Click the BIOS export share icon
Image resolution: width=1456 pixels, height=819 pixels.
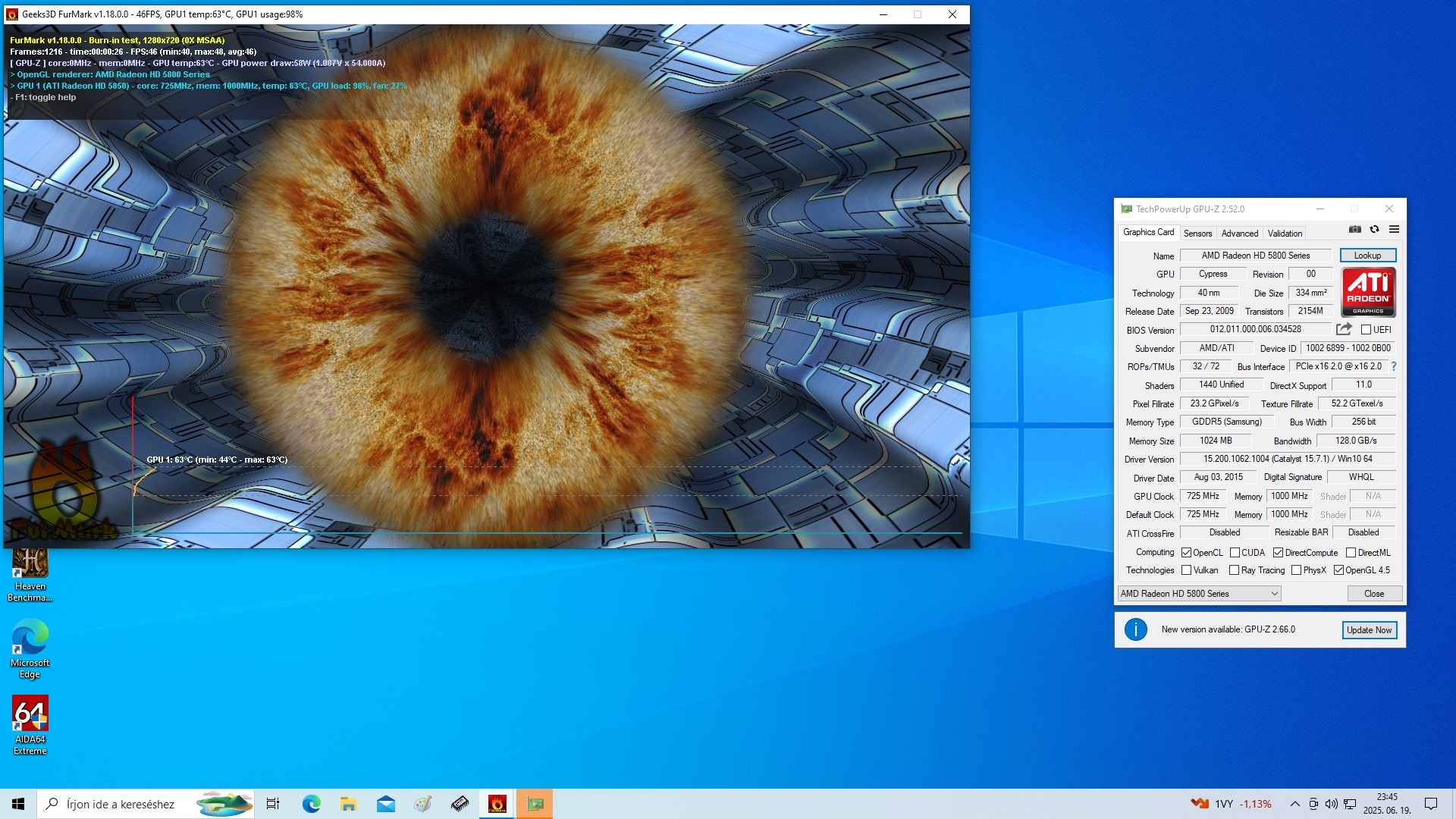click(1344, 329)
